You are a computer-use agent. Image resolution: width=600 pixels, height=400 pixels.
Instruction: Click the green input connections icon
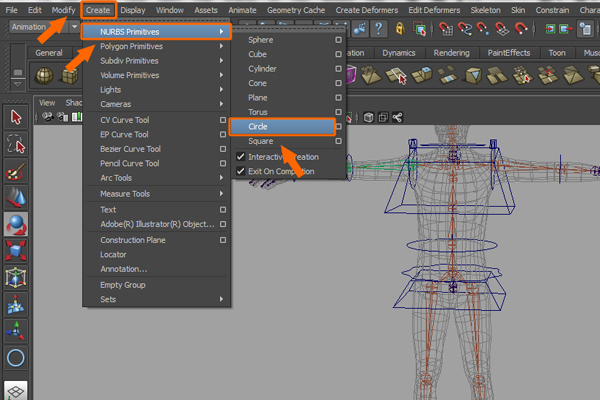(x=549, y=29)
